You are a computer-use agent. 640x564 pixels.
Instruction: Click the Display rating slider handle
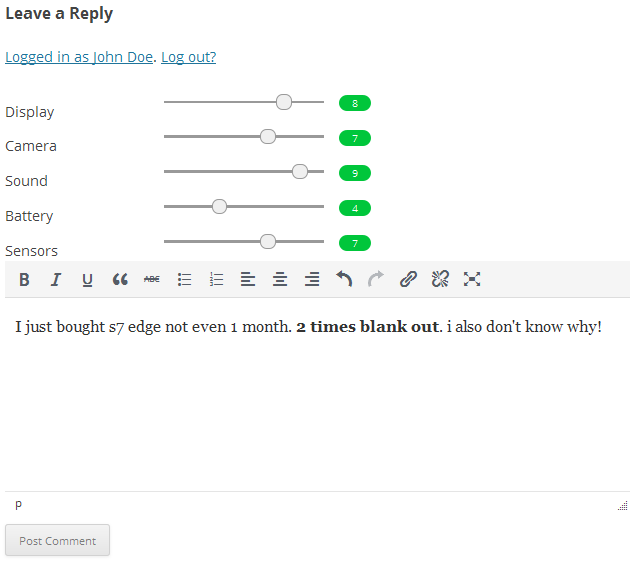point(284,102)
